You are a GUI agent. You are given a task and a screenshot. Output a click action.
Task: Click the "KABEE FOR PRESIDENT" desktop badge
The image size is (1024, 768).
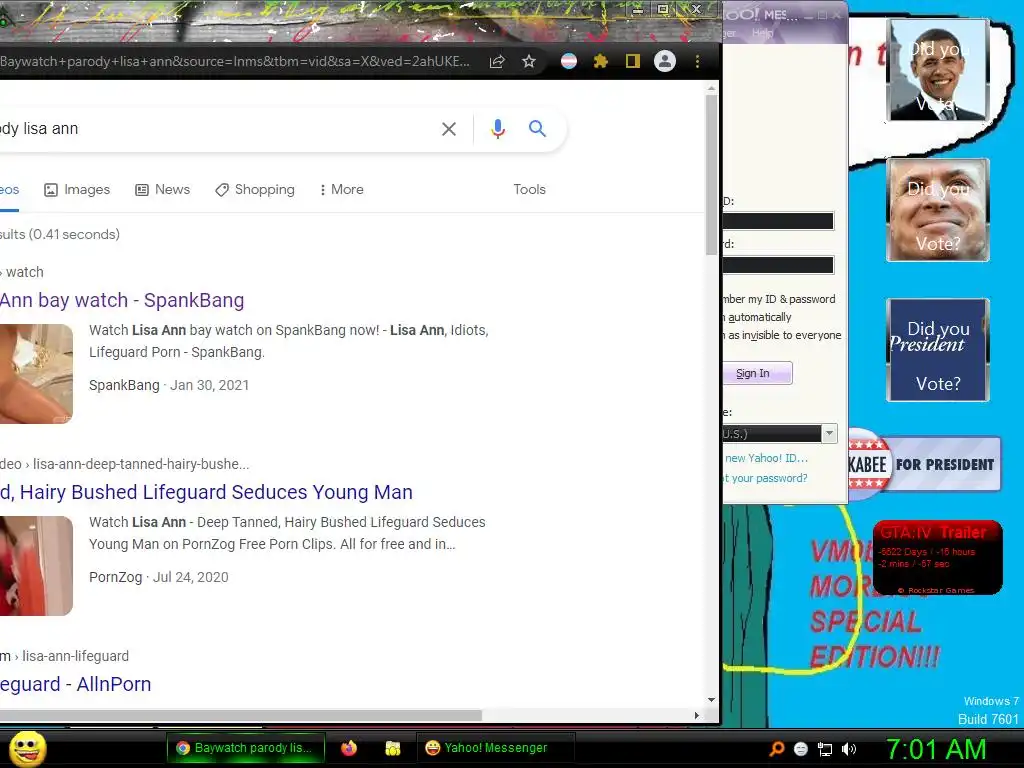coord(925,464)
